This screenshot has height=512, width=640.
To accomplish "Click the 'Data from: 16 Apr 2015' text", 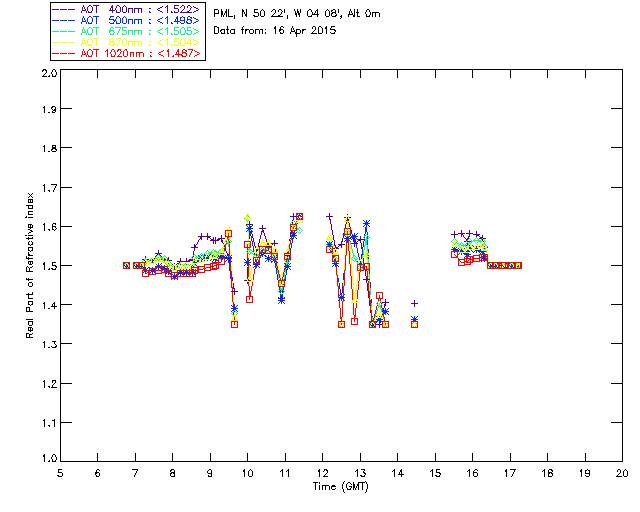I will tap(275, 31).
